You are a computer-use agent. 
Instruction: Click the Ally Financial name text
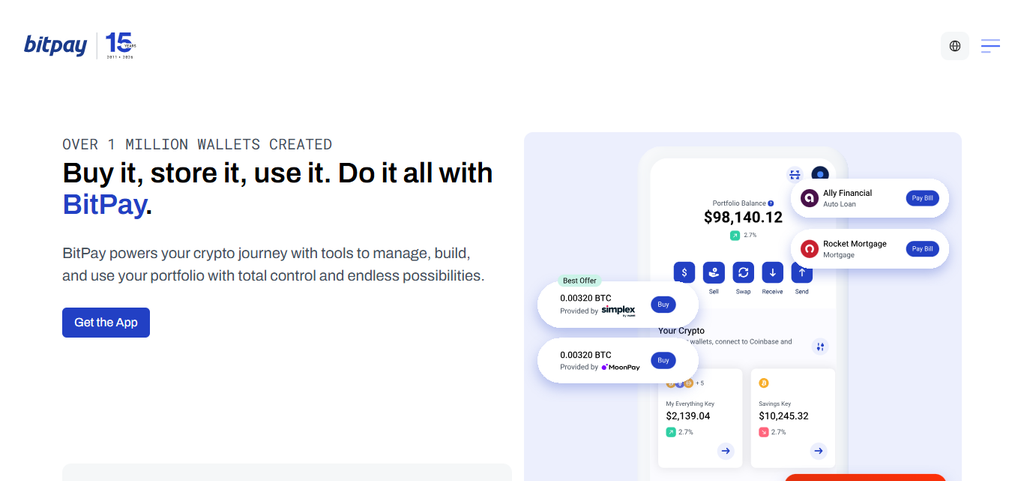tap(847, 193)
